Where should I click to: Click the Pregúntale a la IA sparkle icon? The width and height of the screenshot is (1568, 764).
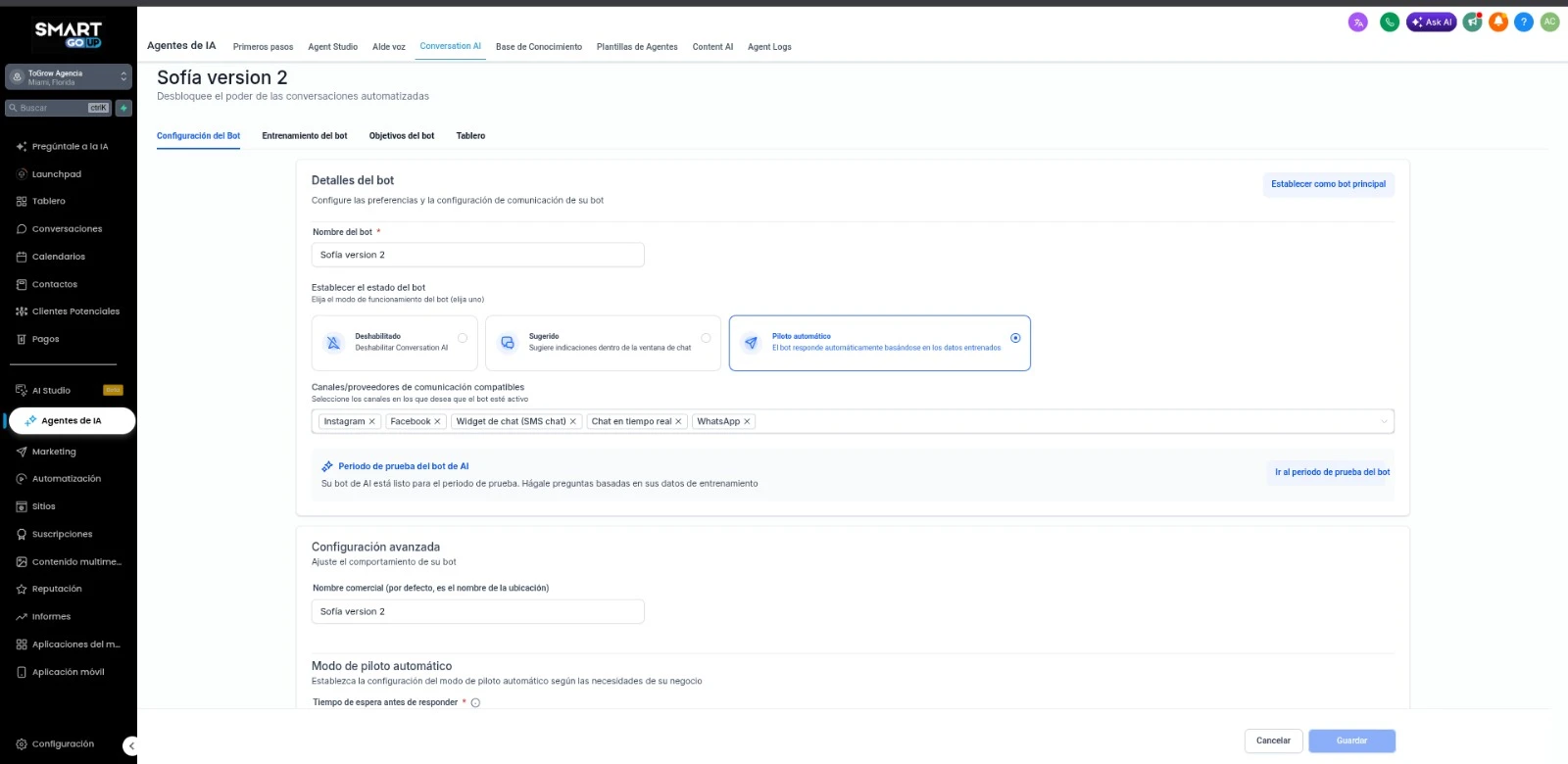coord(22,147)
